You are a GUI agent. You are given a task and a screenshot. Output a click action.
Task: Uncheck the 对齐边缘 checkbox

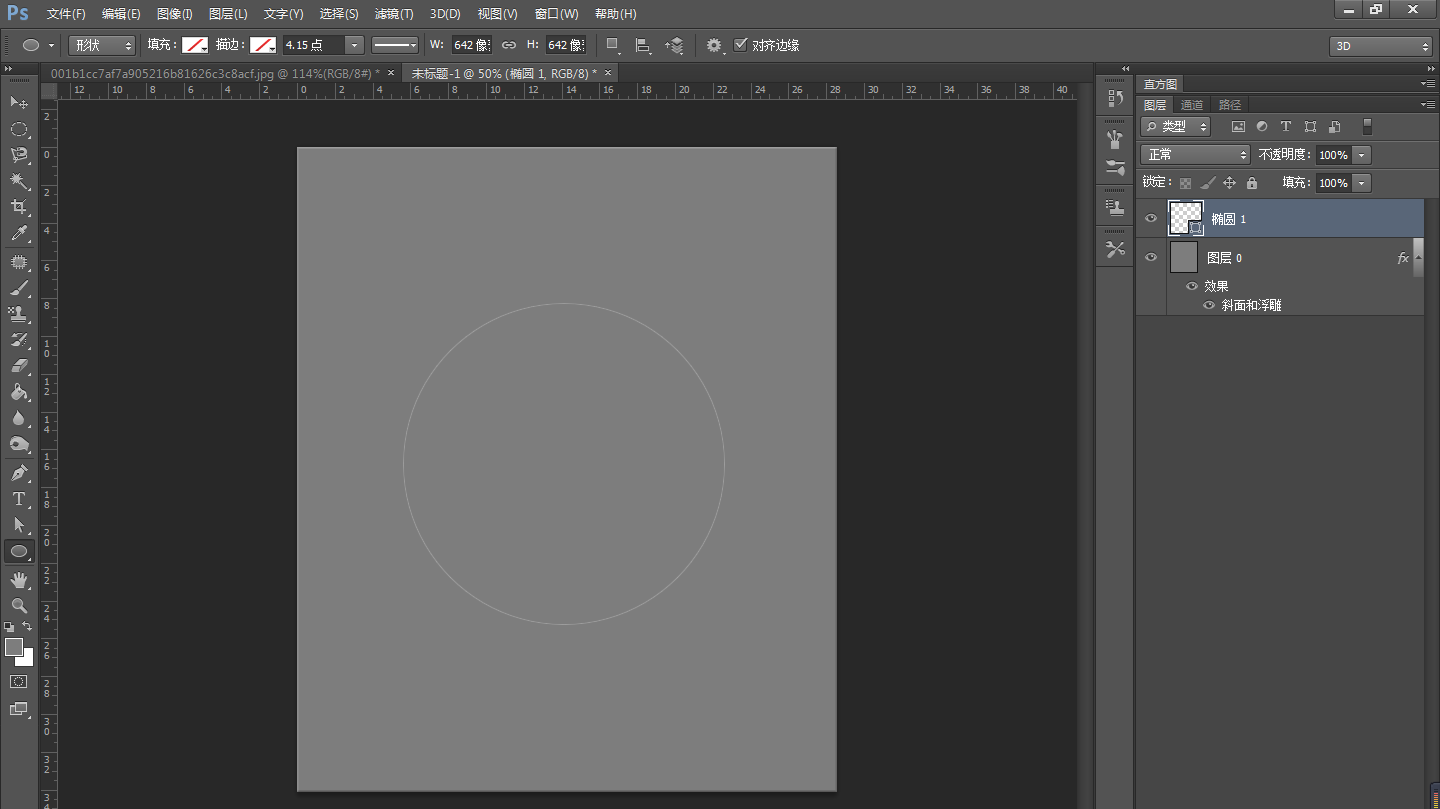pyautogui.click(x=741, y=45)
